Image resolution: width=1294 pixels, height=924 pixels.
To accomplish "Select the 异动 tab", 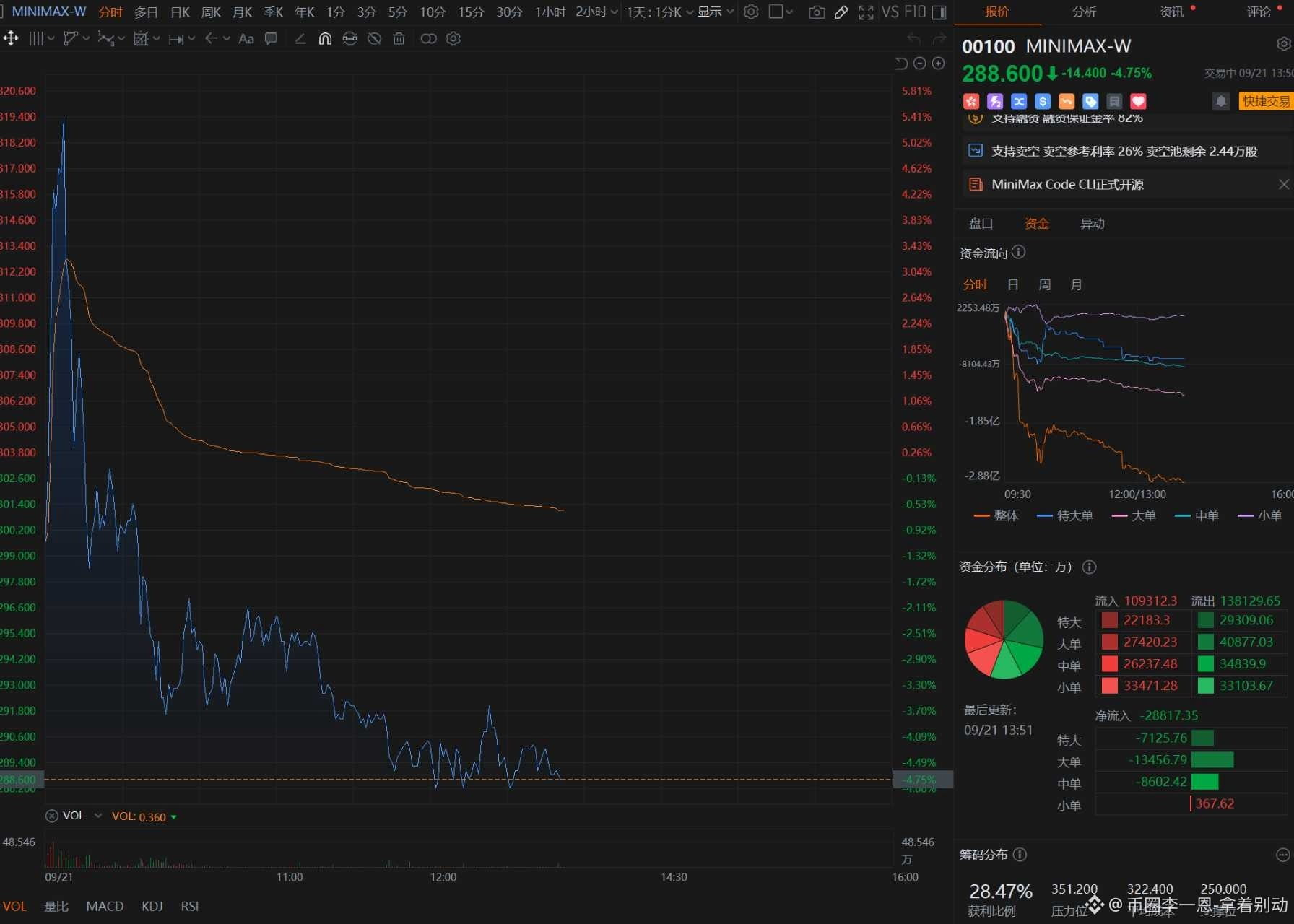I will [1092, 224].
